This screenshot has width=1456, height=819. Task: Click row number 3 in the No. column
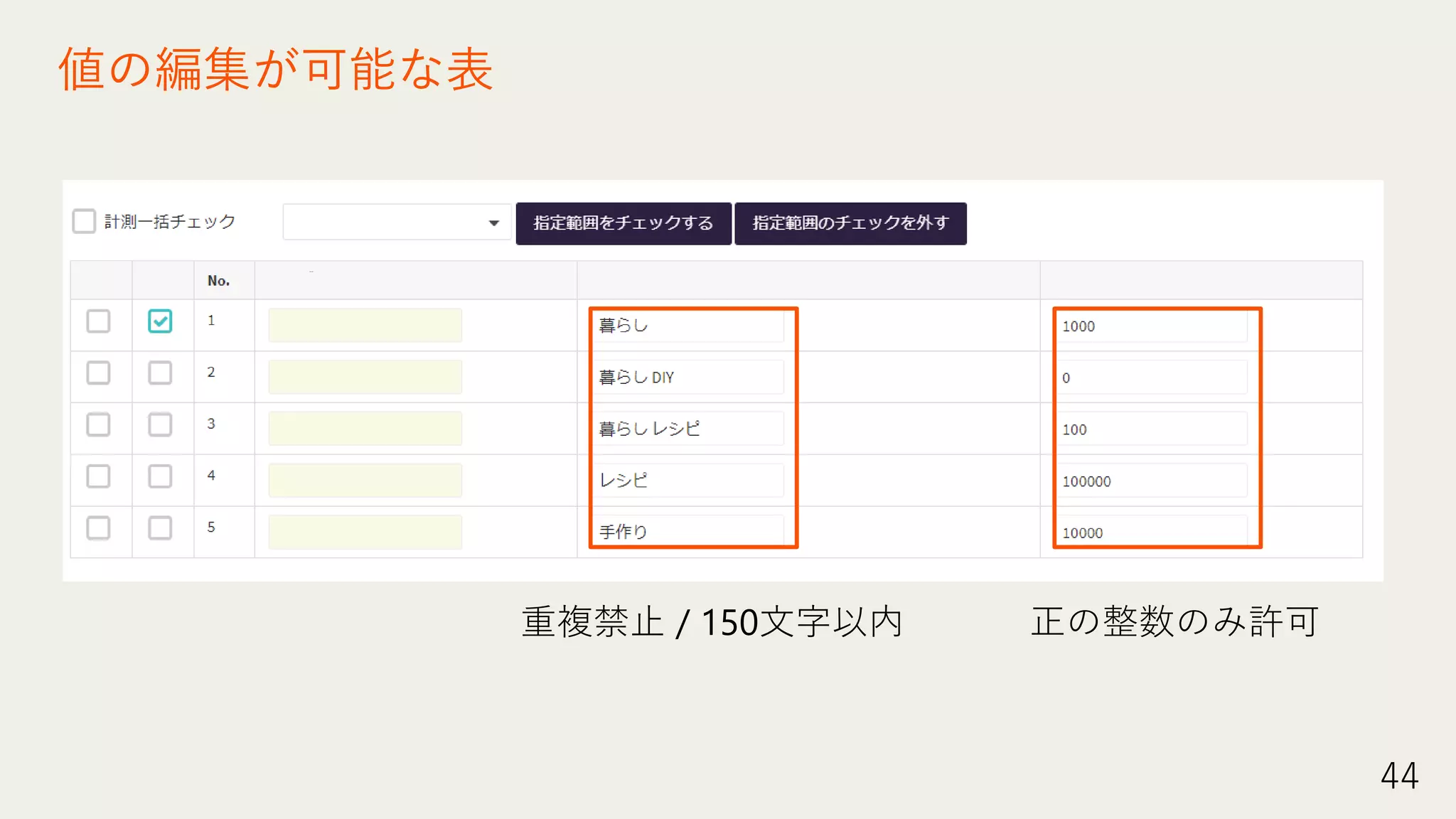[211, 424]
